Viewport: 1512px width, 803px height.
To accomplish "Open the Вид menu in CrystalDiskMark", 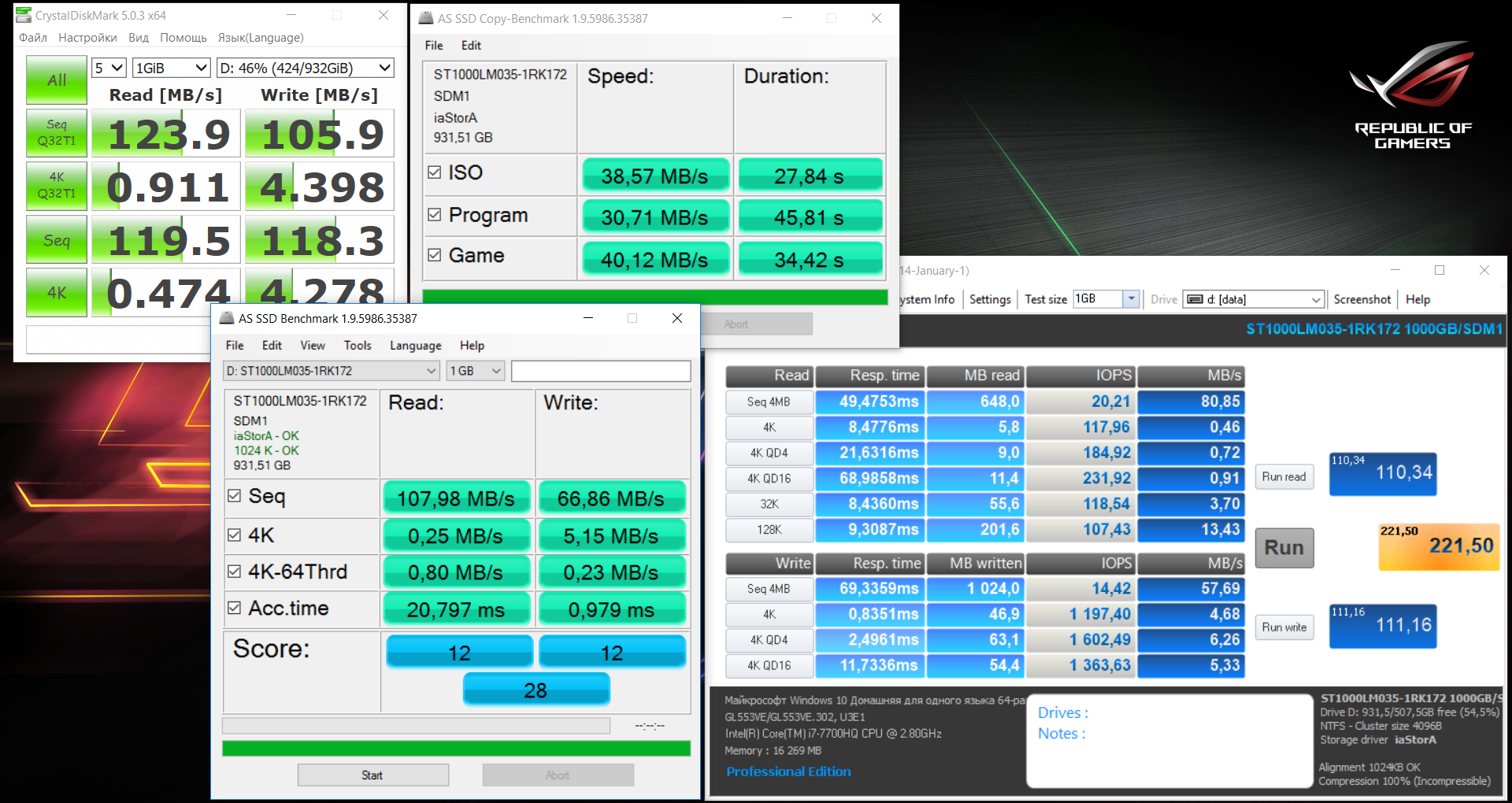I will pyautogui.click(x=139, y=38).
